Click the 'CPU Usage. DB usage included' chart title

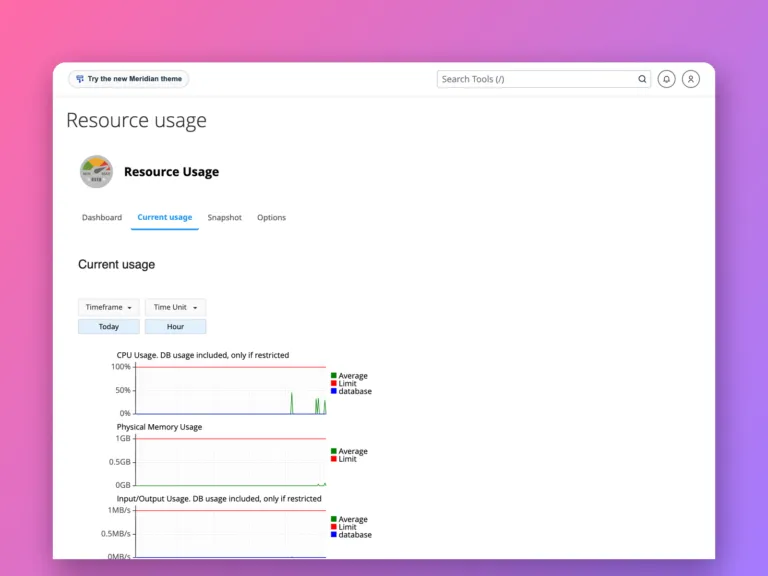pos(203,355)
